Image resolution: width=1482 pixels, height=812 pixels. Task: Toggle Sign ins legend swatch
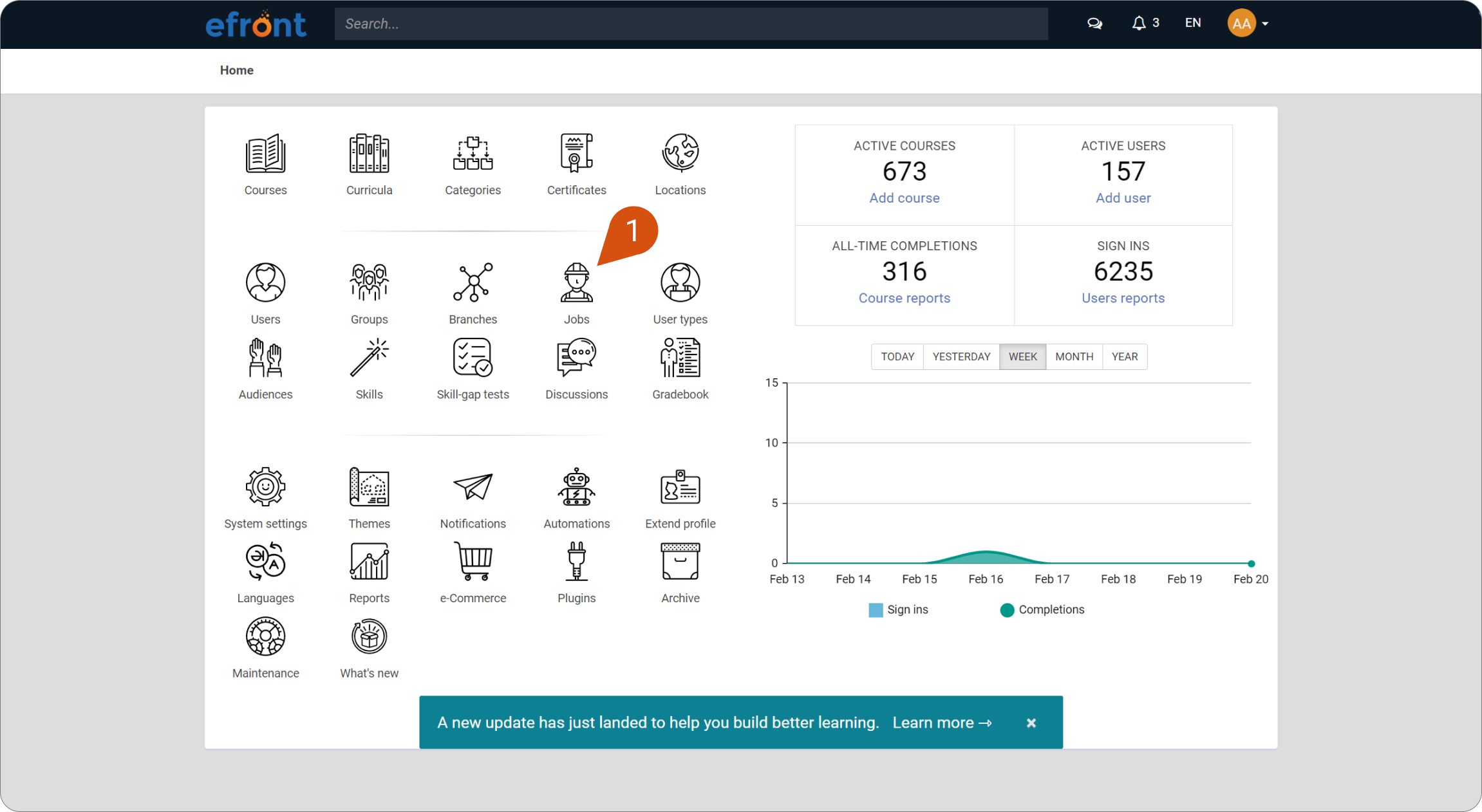[876, 610]
